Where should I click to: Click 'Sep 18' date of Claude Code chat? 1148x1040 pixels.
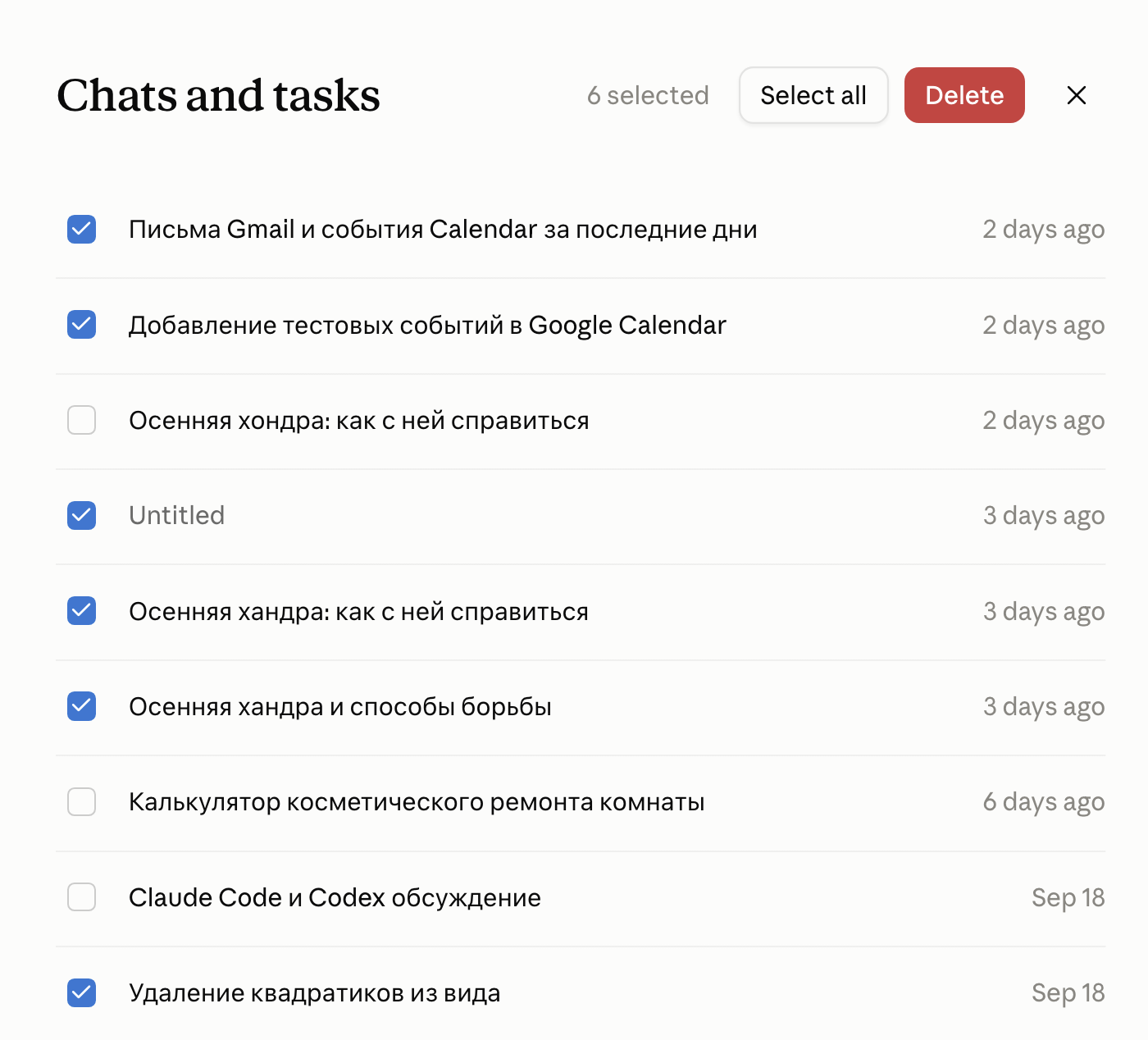(1068, 898)
